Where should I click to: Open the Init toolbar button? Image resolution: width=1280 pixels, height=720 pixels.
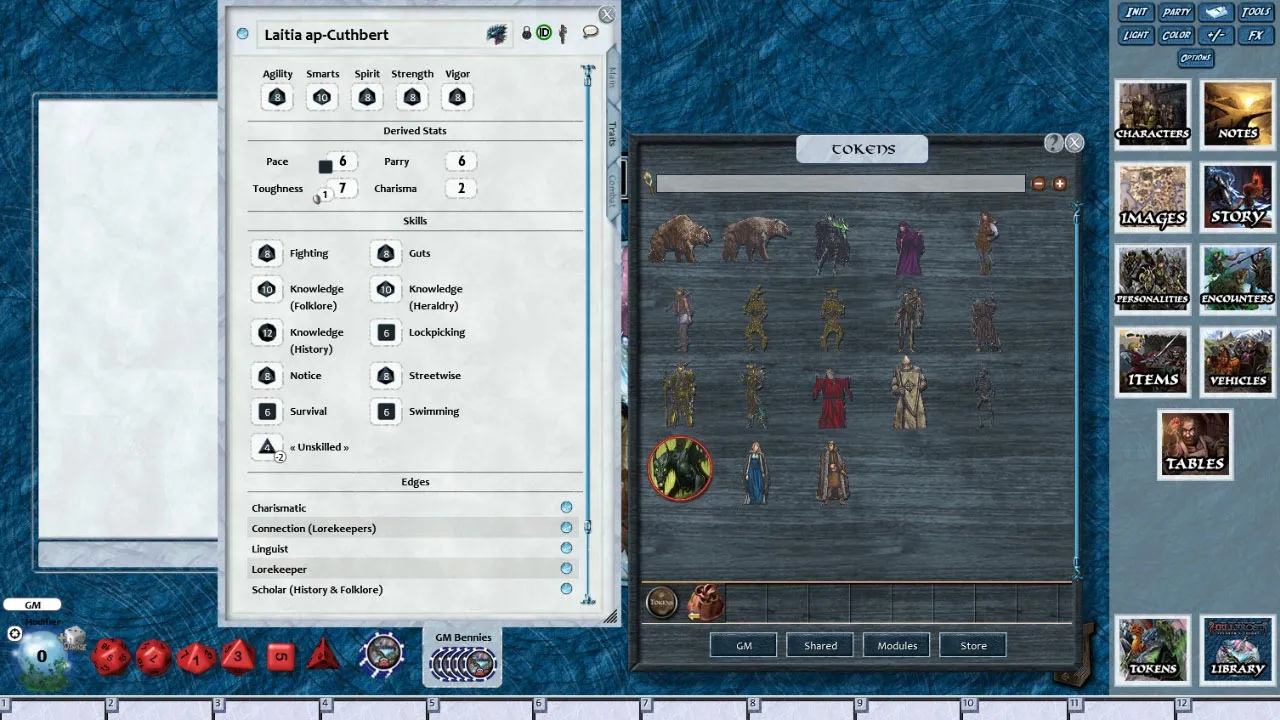point(1136,12)
